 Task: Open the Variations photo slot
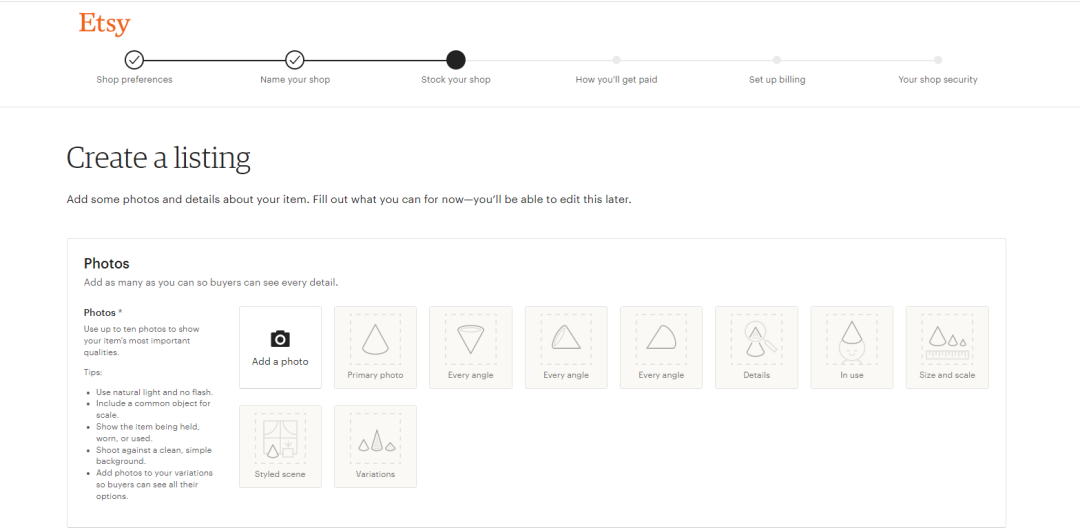tap(375, 446)
